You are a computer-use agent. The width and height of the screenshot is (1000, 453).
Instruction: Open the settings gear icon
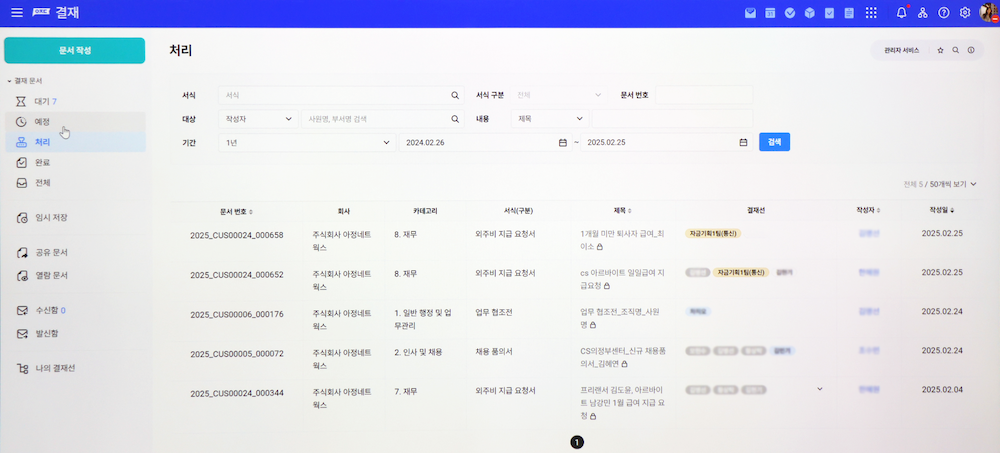click(x=965, y=13)
